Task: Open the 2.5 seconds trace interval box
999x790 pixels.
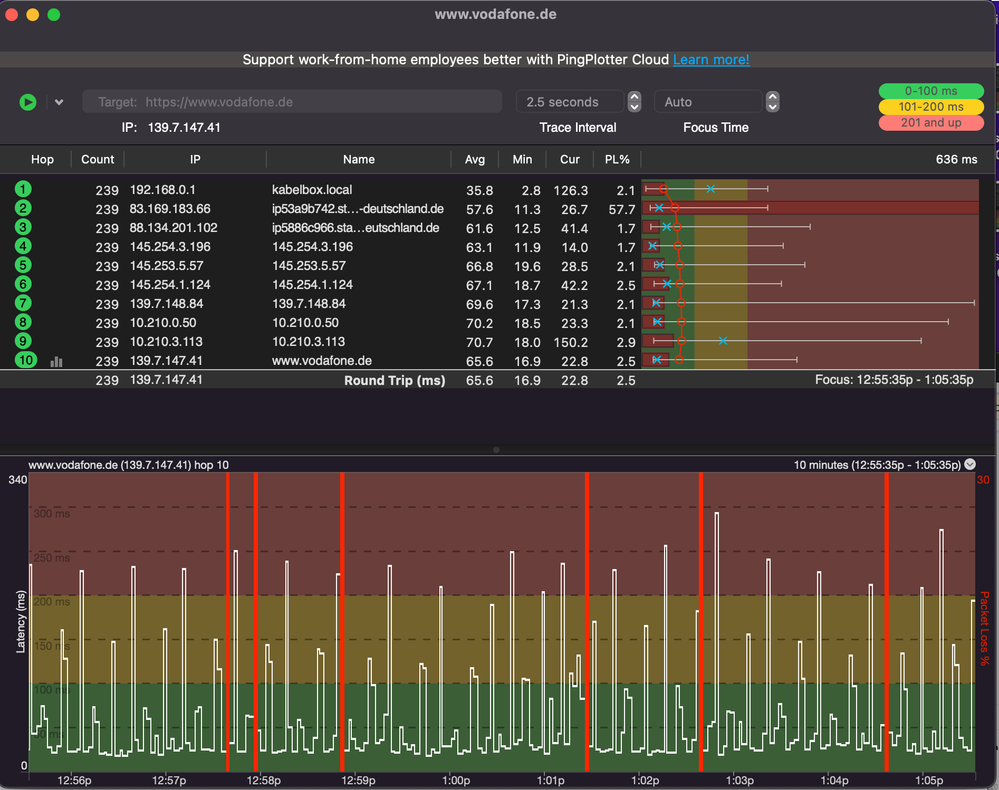Action: (x=570, y=102)
